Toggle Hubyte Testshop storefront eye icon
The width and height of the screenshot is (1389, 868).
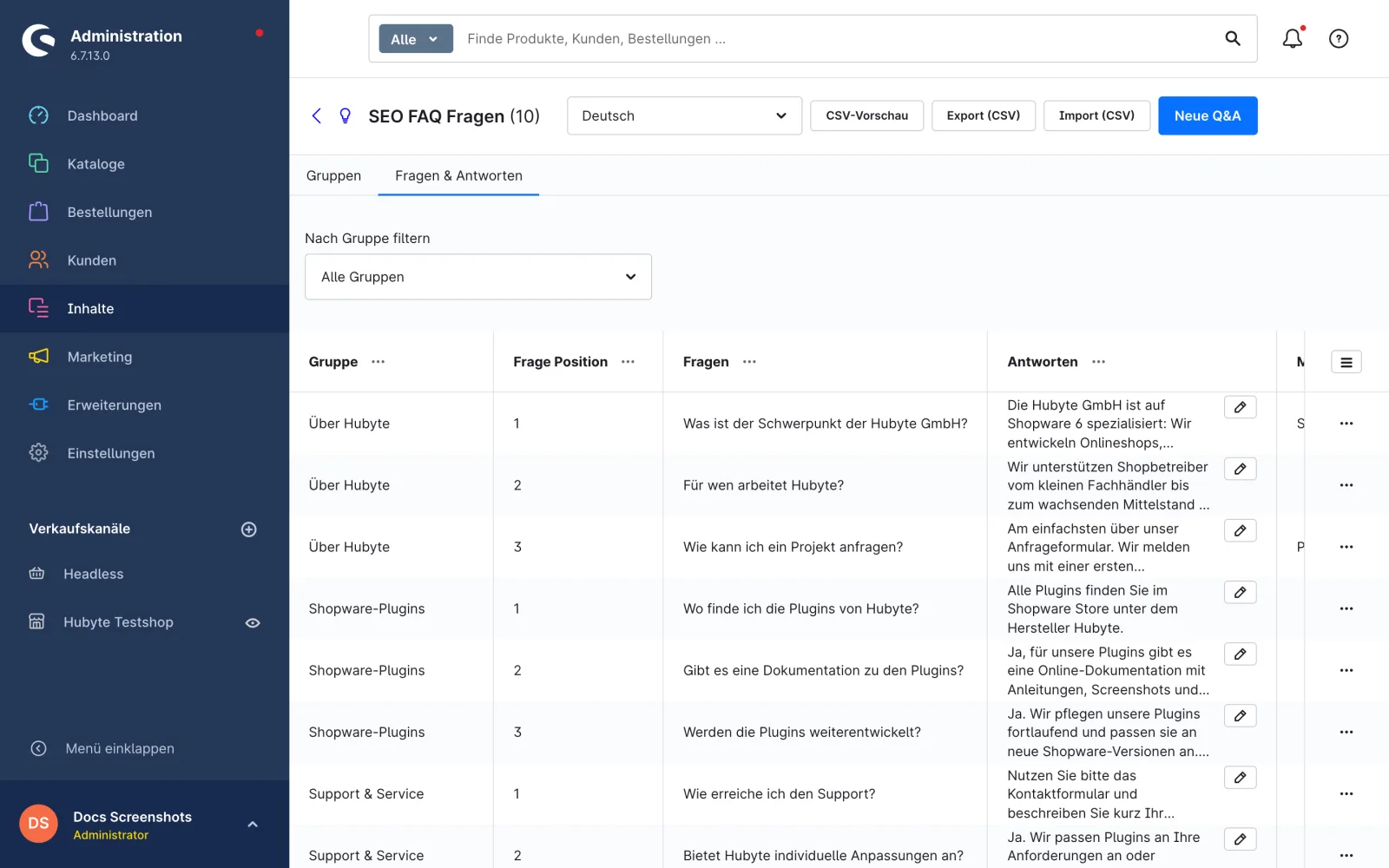click(x=253, y=622)
